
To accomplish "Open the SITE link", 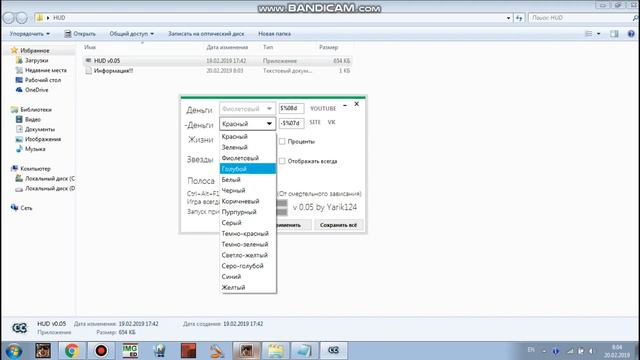I will (x=315, y=122).
